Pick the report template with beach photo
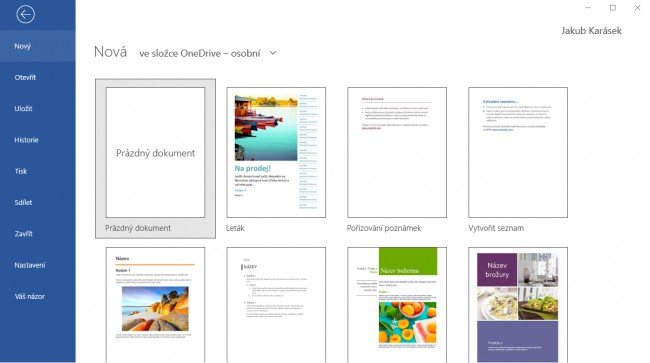The width and height of the screenshot is (650, 363). pos(155,305)
